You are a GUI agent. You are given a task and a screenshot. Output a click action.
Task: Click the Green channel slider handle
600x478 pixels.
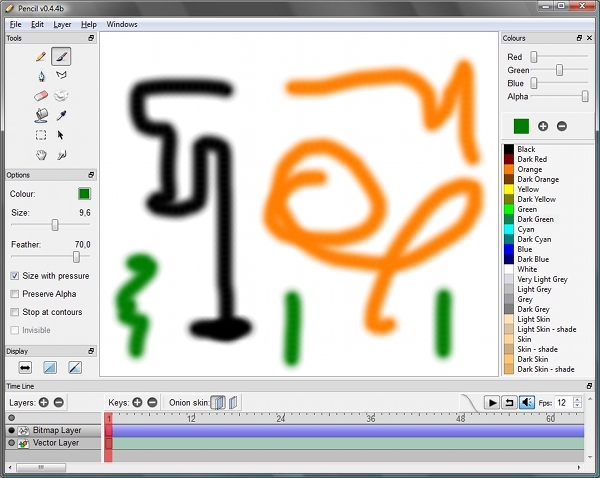[559, 70]
